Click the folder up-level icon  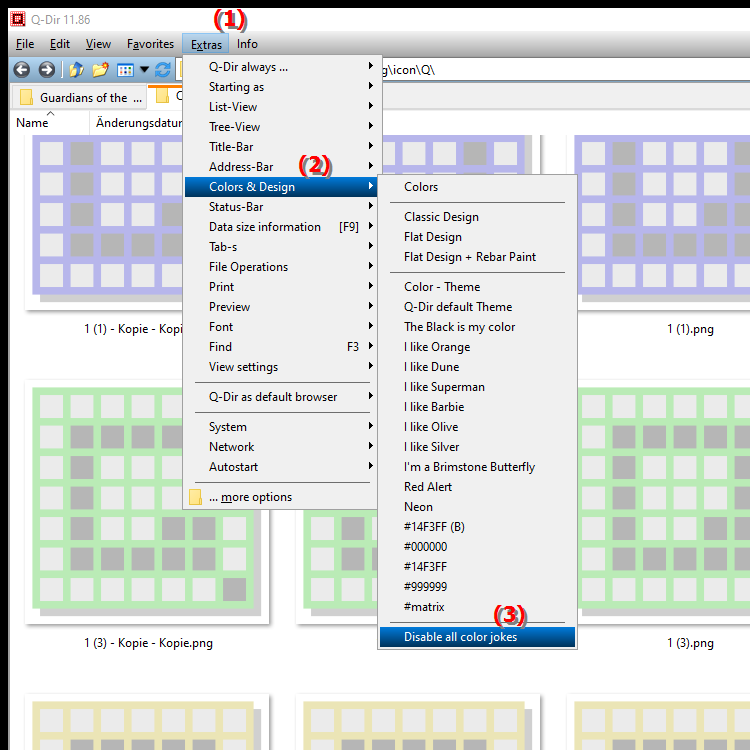[x=77, y=70]
